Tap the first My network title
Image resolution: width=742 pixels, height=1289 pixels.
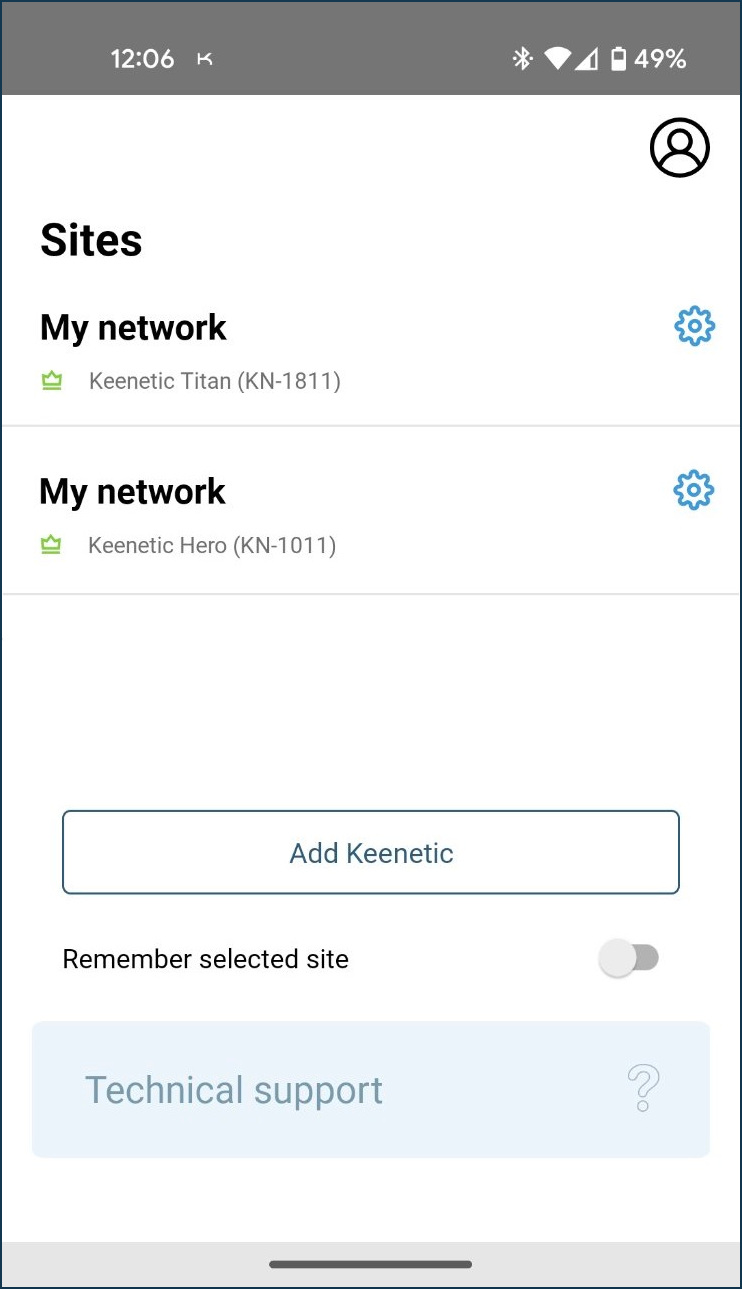pos(133,327)
